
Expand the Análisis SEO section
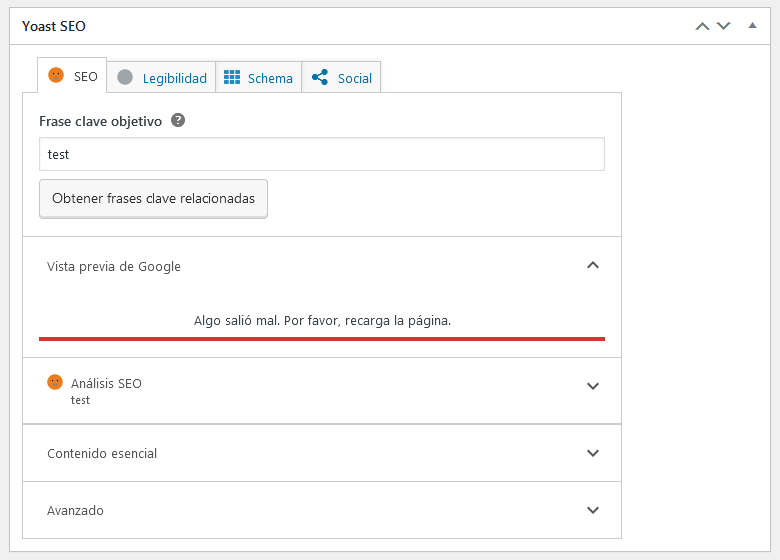tap(322, 390)
